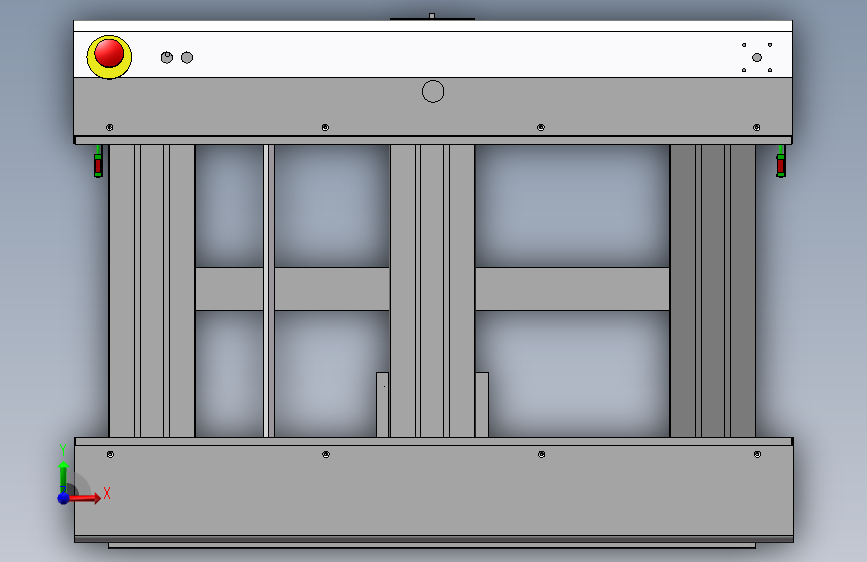Select the gray selector knob with notch mark

click(166, 58)
